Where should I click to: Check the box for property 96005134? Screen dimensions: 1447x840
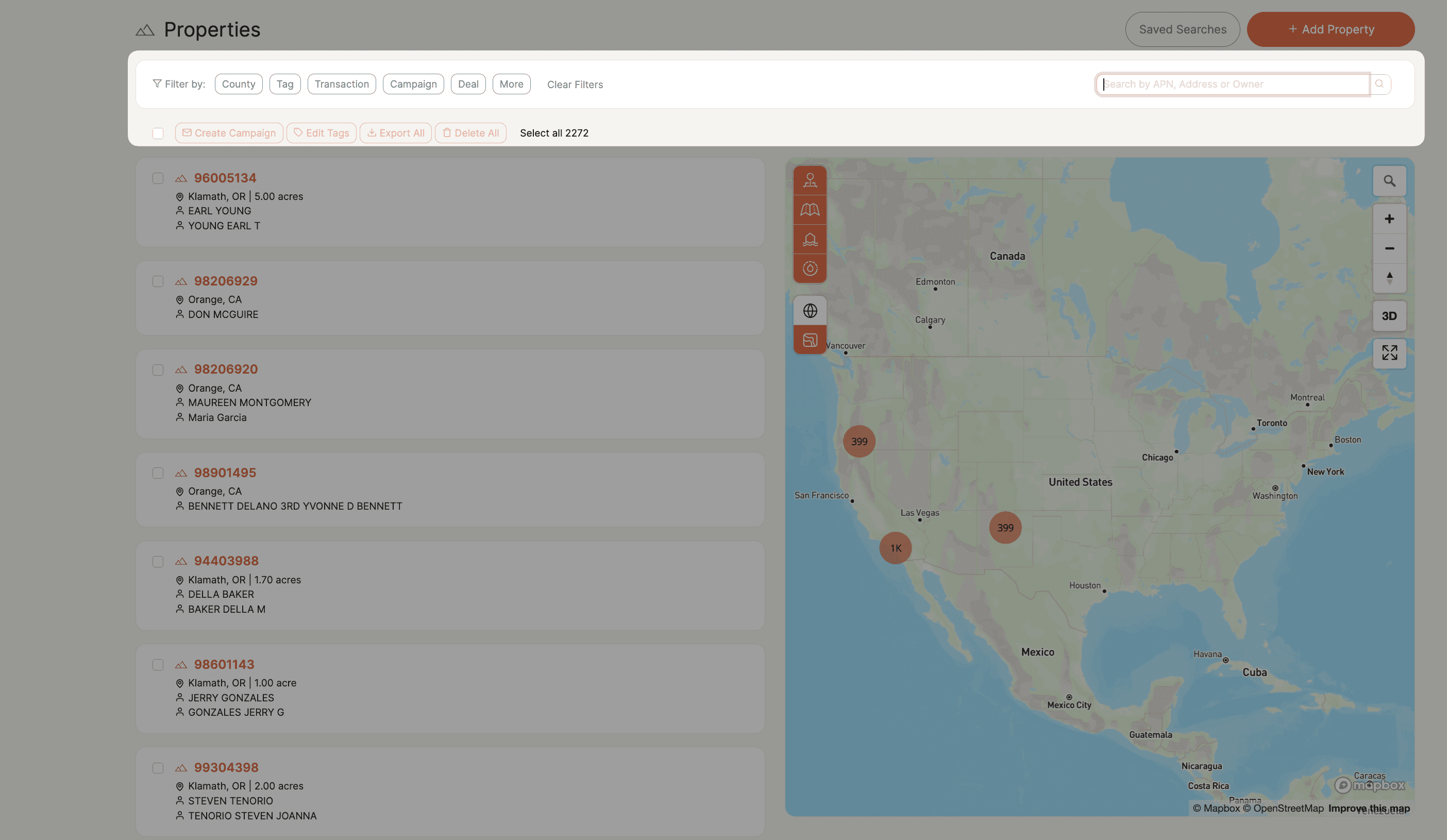158,178
